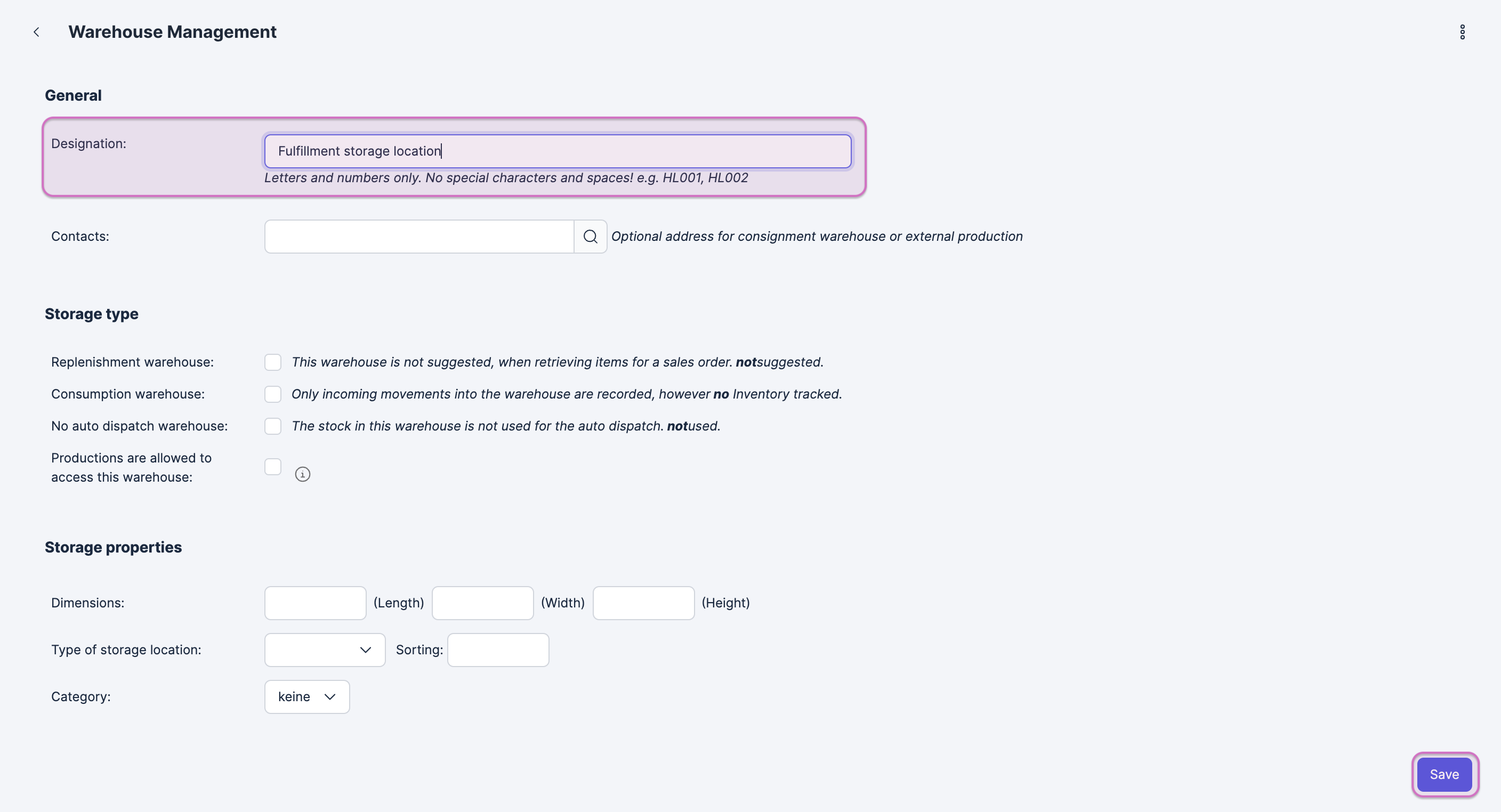
Task: Click the Width dimension field
Action: click(482, 603)
